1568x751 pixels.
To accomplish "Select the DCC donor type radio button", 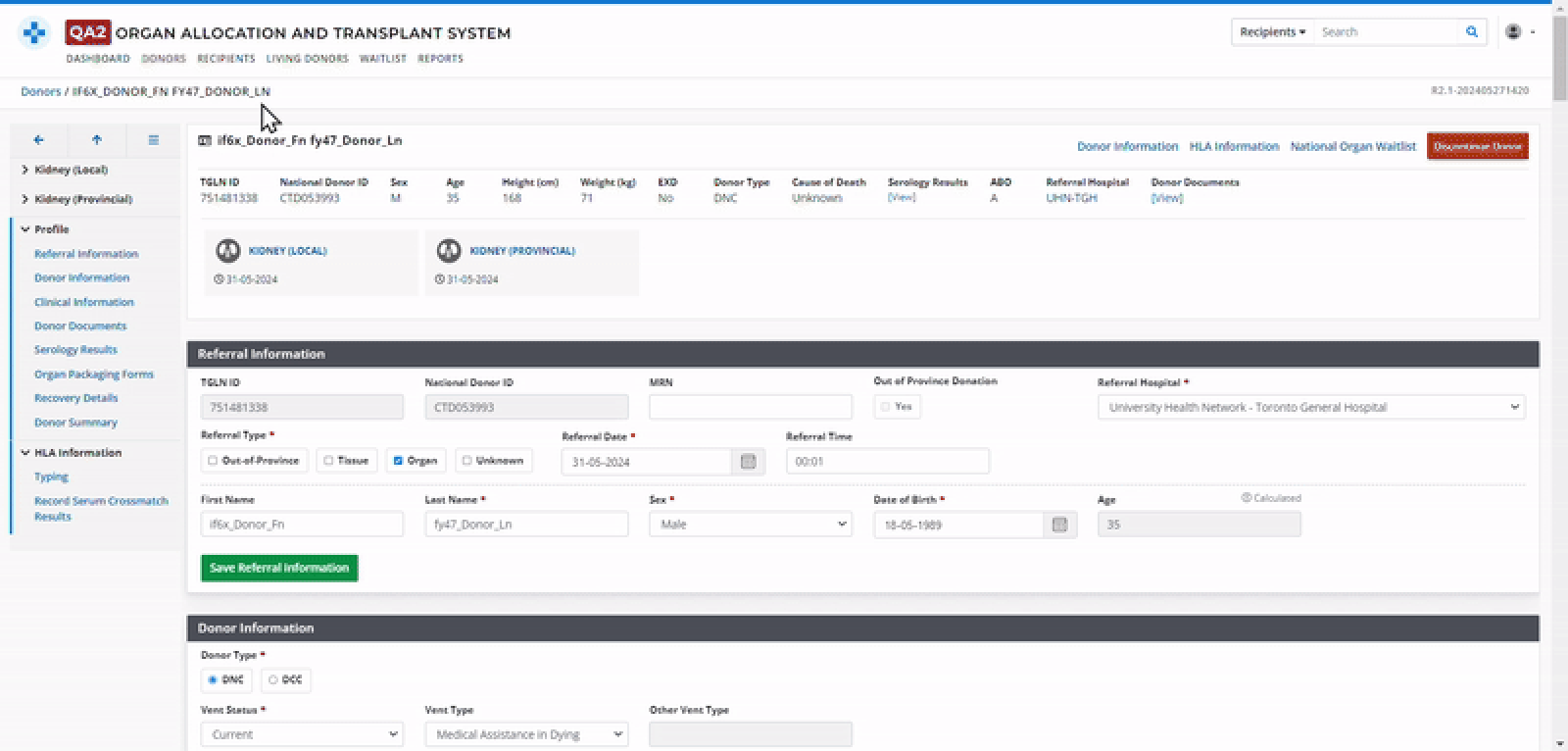I will [273, 680].
